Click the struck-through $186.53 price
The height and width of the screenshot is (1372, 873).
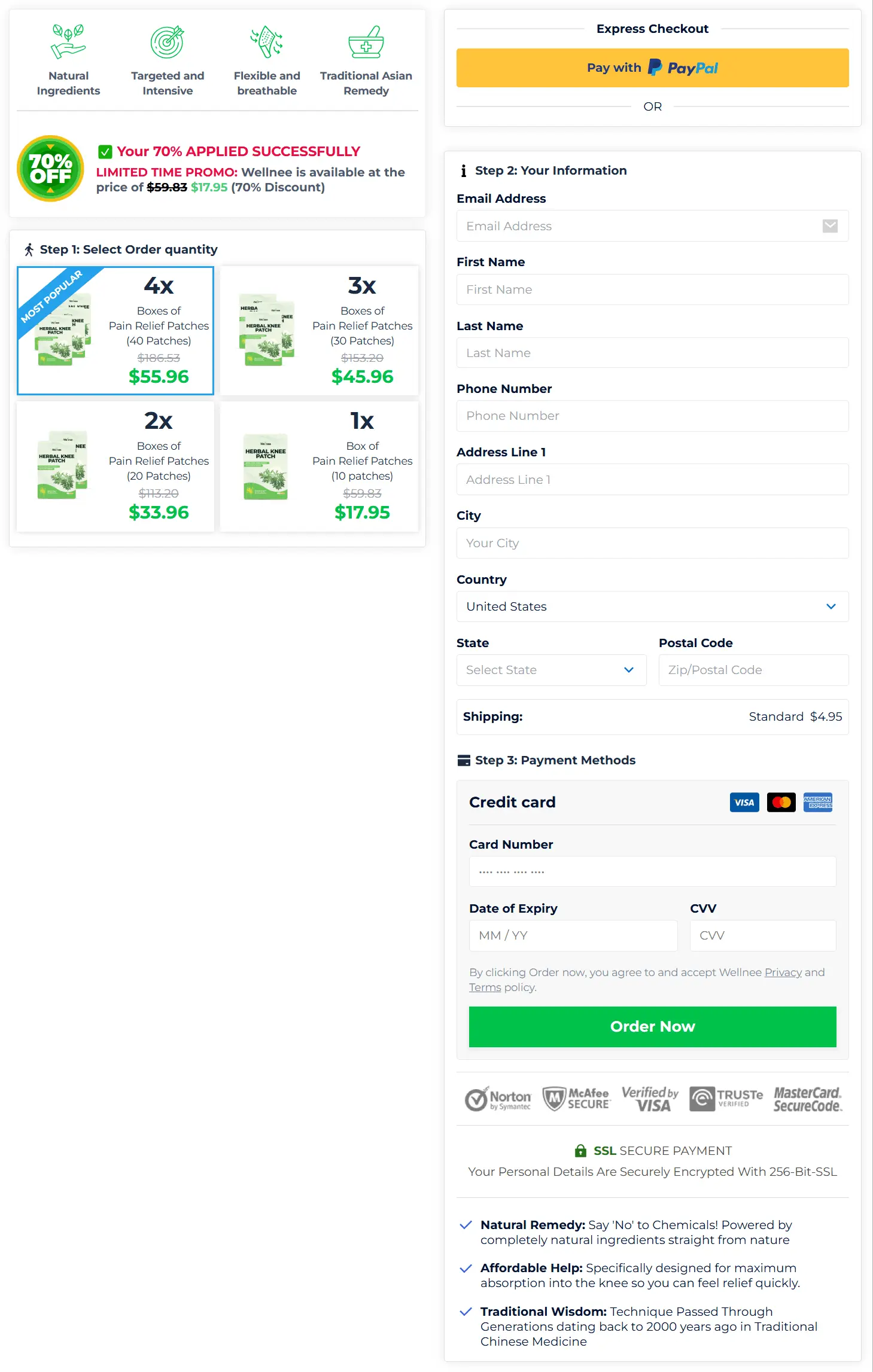[159, 358]
